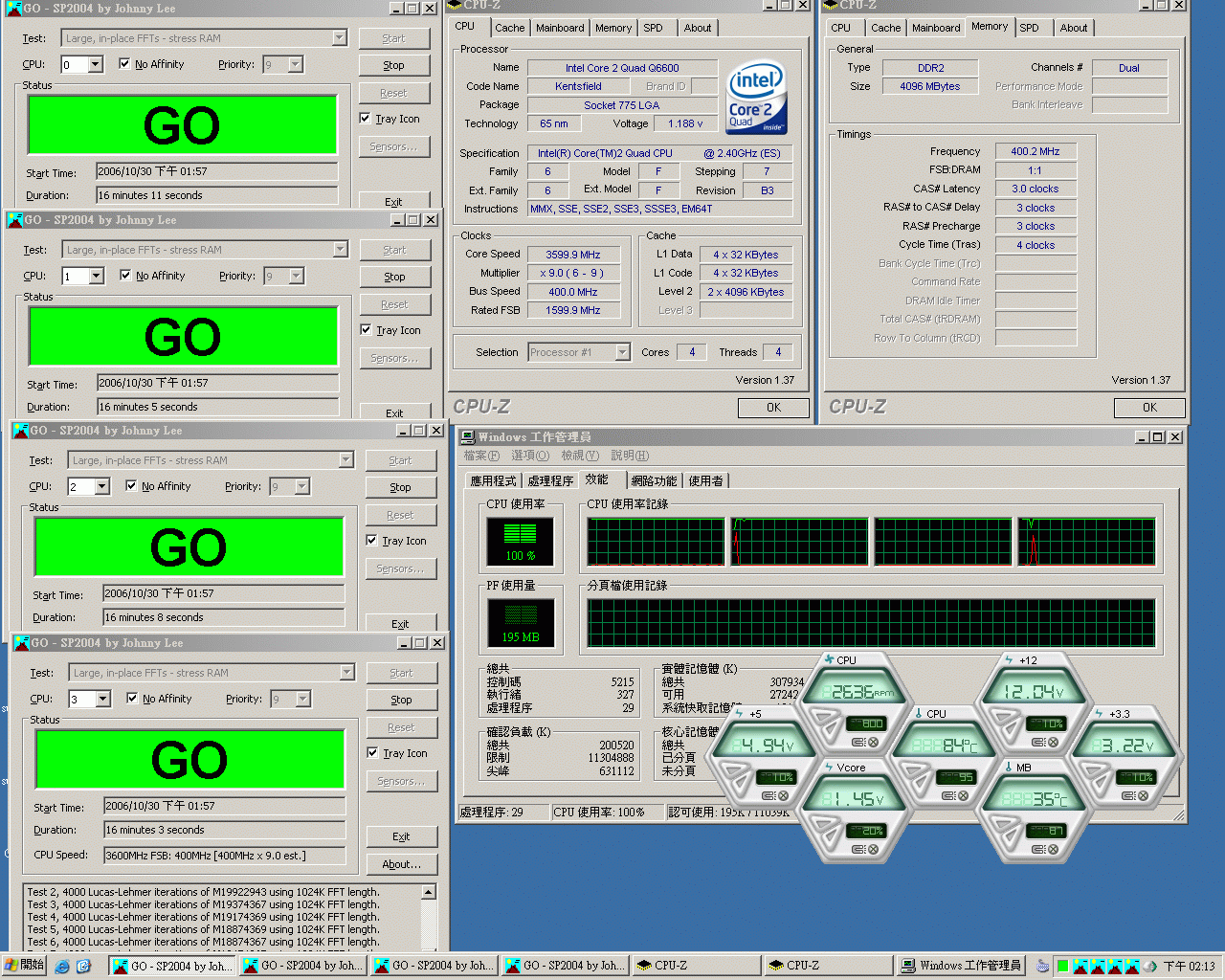Open 網路功能 tab in Task Manager
The width and height of the screenshot is (1225, 980).
coord(654,480)
